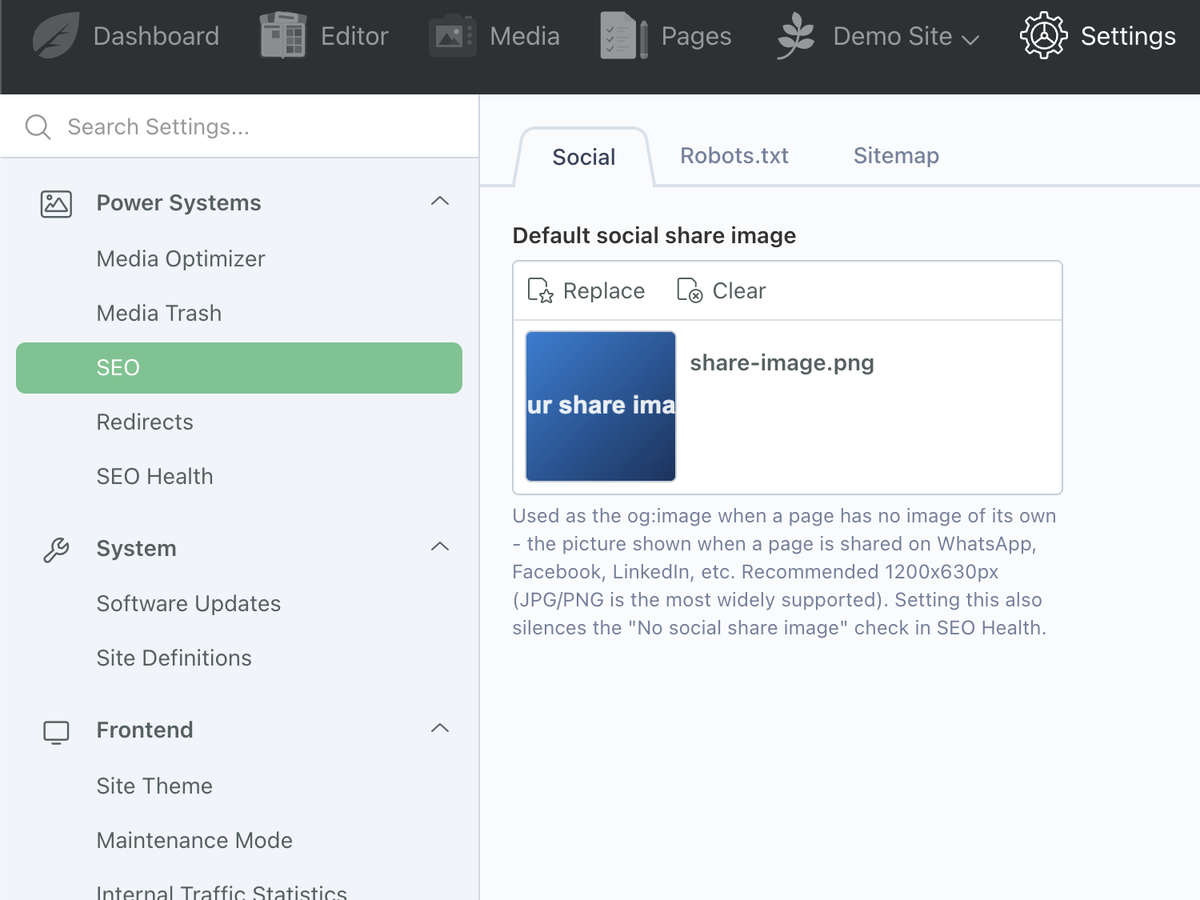This screenshot has width=1200, height=900.
Task: Click the search magnifier icon
Action: tap(38, 127)
